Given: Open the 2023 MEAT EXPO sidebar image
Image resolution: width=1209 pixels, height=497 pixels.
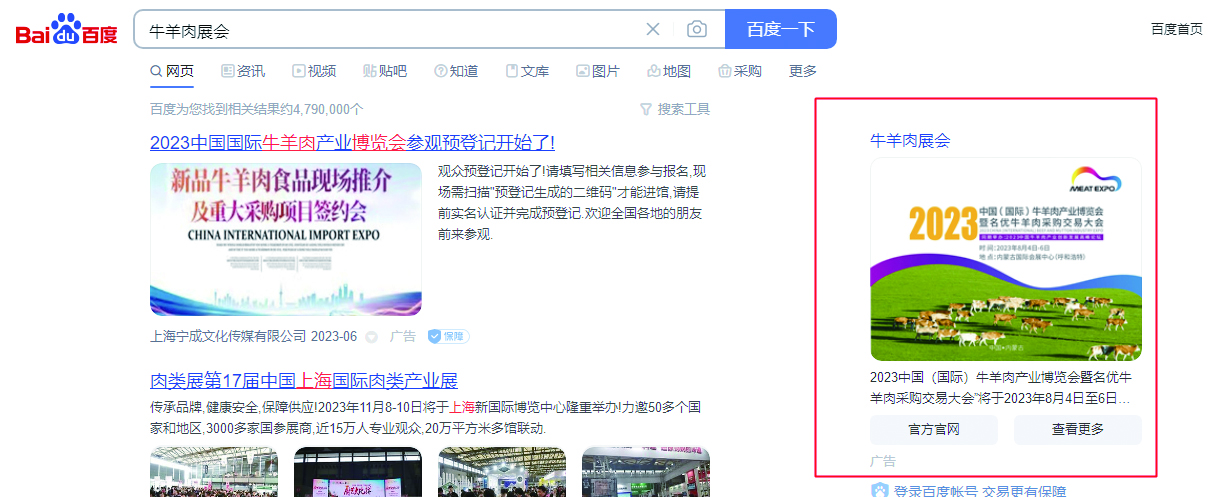Looking at the screenshot, I should pyautogui.click(x=1006, y=259).
